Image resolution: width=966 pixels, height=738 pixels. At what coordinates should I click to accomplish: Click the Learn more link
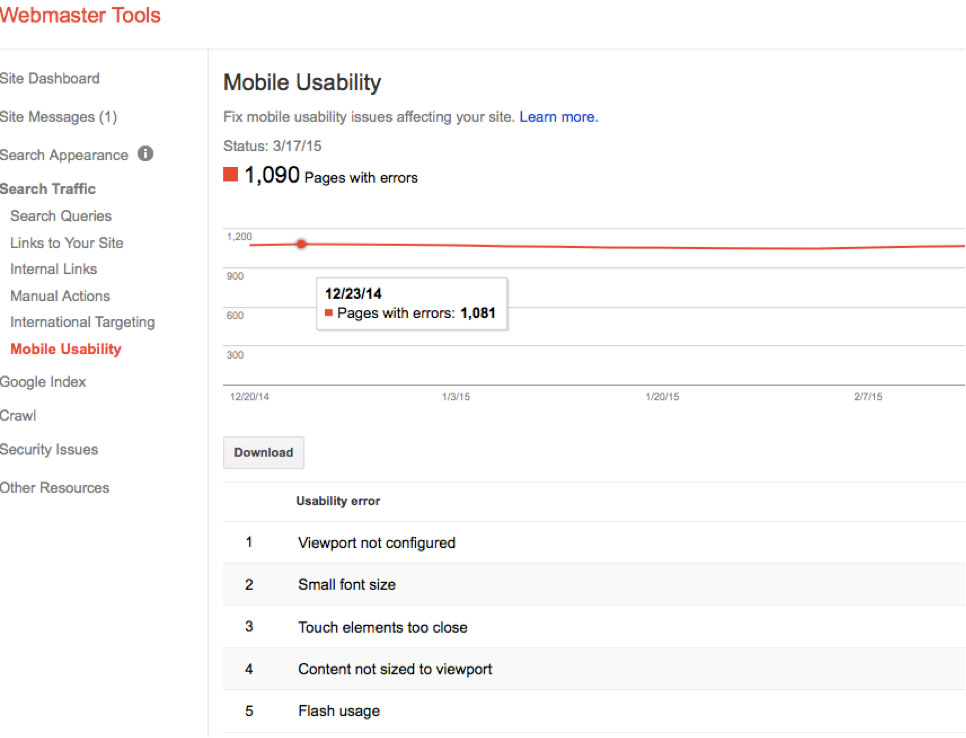[559, 116]
